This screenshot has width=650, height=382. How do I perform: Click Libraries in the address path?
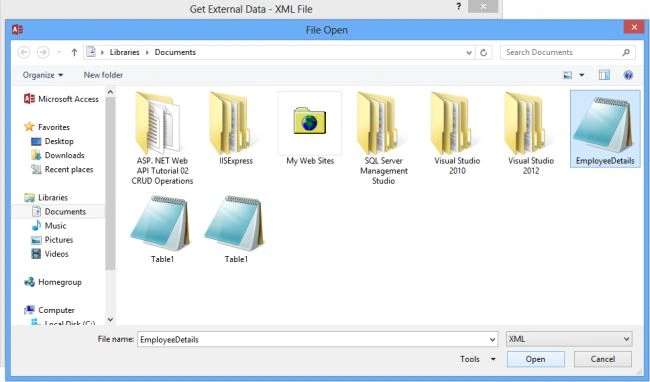pyautogui.click(x=124, y=52)
